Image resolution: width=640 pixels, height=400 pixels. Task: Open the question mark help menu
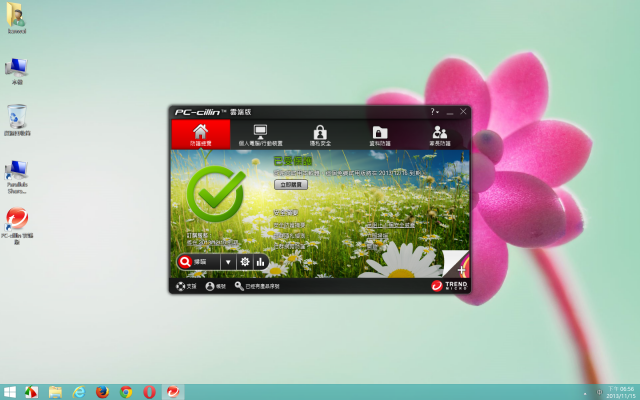coord(434,111)
